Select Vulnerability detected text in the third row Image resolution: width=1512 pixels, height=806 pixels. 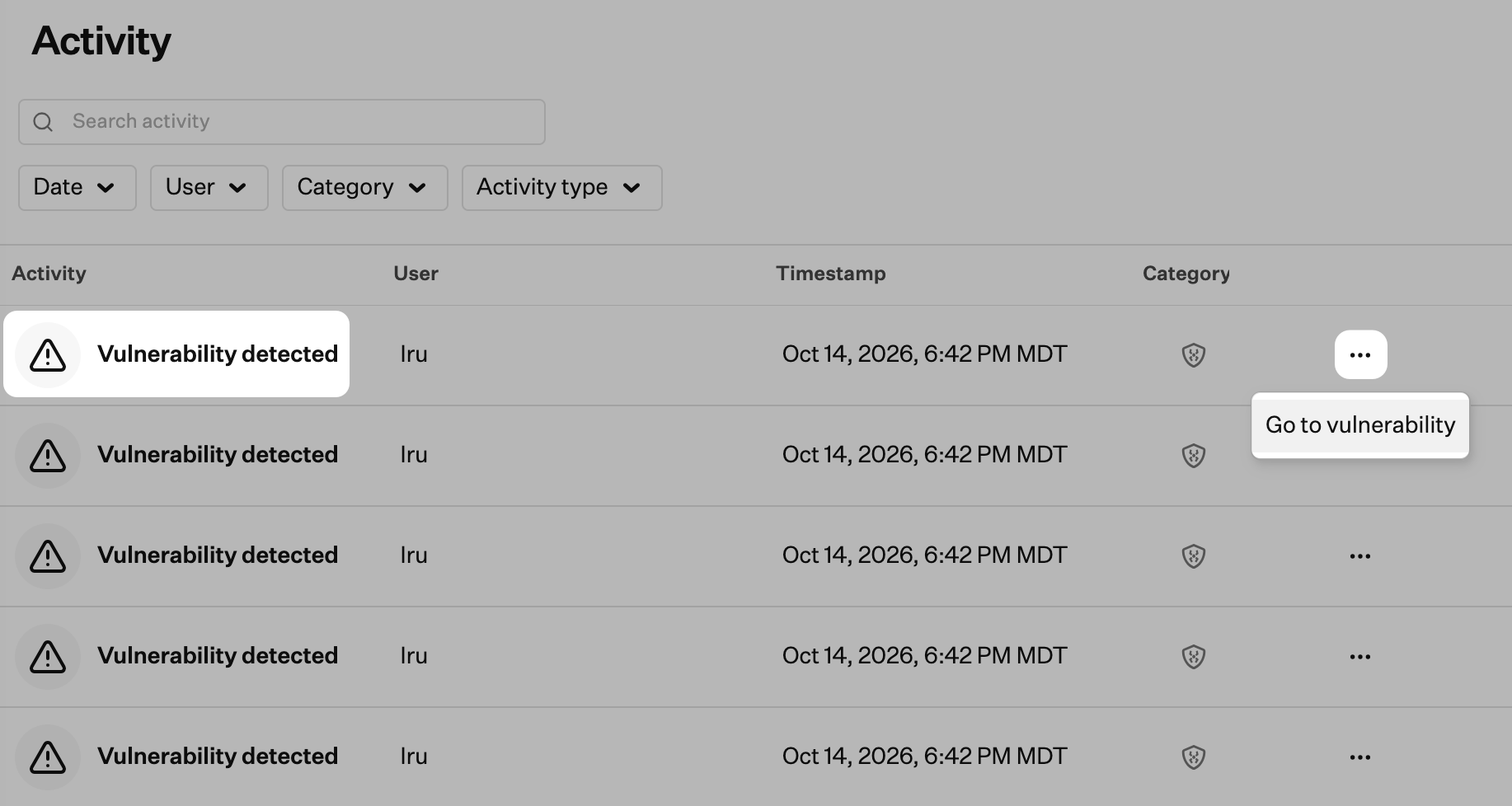pos(218,555)
